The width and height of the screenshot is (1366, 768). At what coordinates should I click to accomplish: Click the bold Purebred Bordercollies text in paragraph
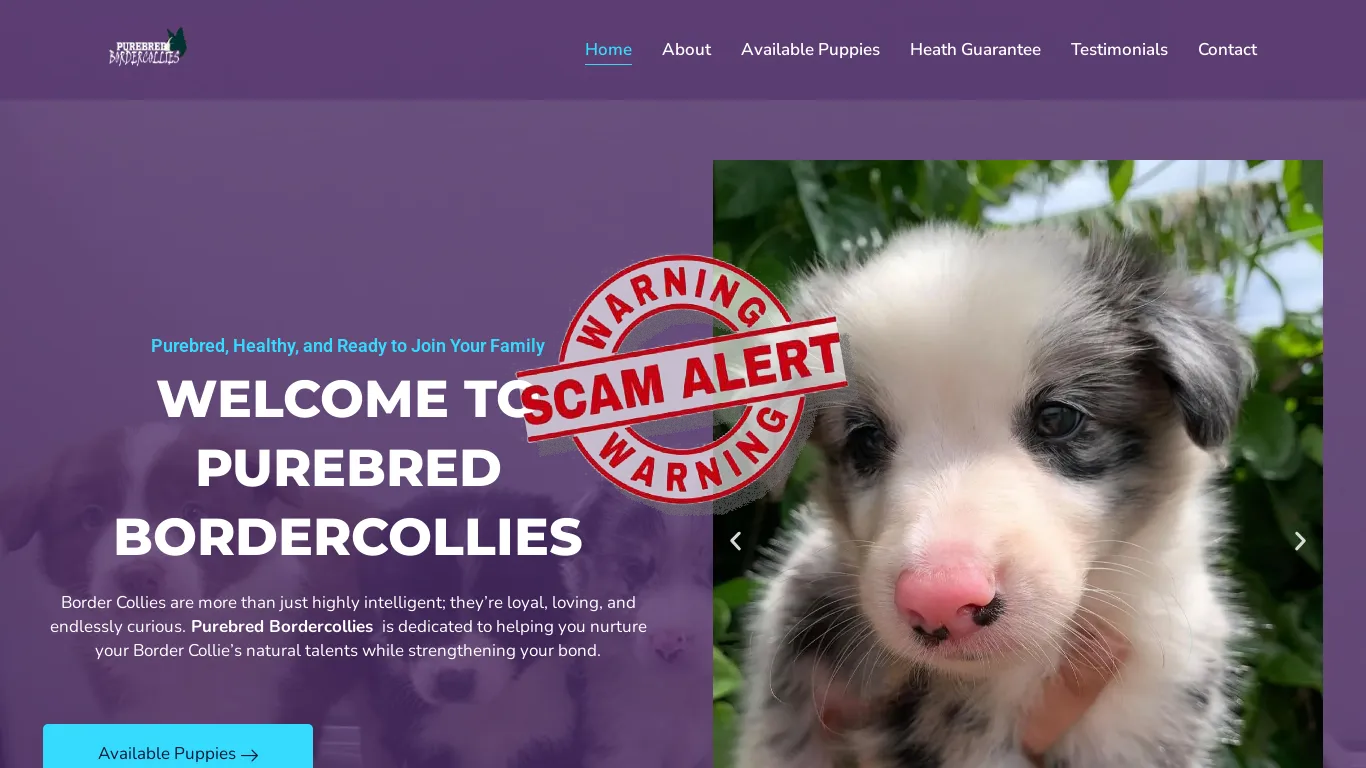click(282, 627)
